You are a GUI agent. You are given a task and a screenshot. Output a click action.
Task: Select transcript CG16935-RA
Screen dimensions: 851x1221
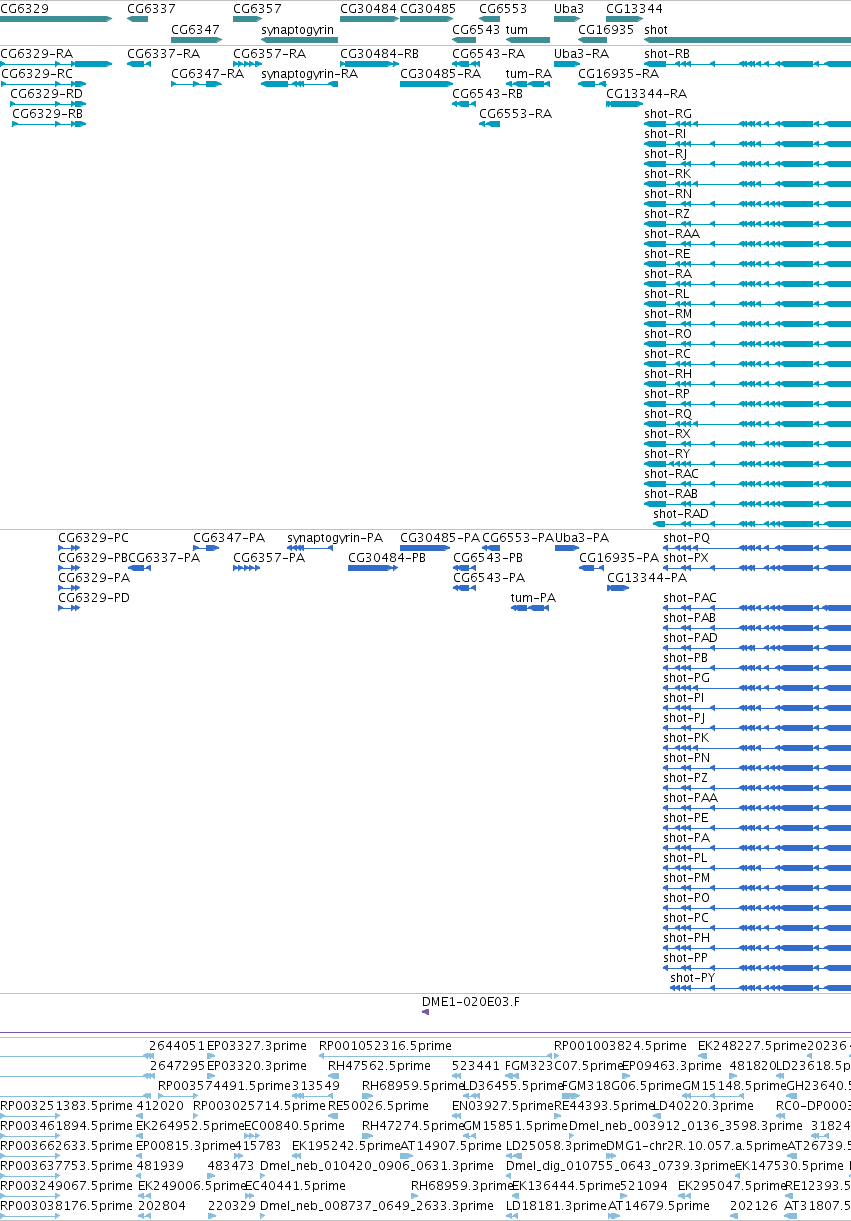pyautogui.click(x=618, y=73)
